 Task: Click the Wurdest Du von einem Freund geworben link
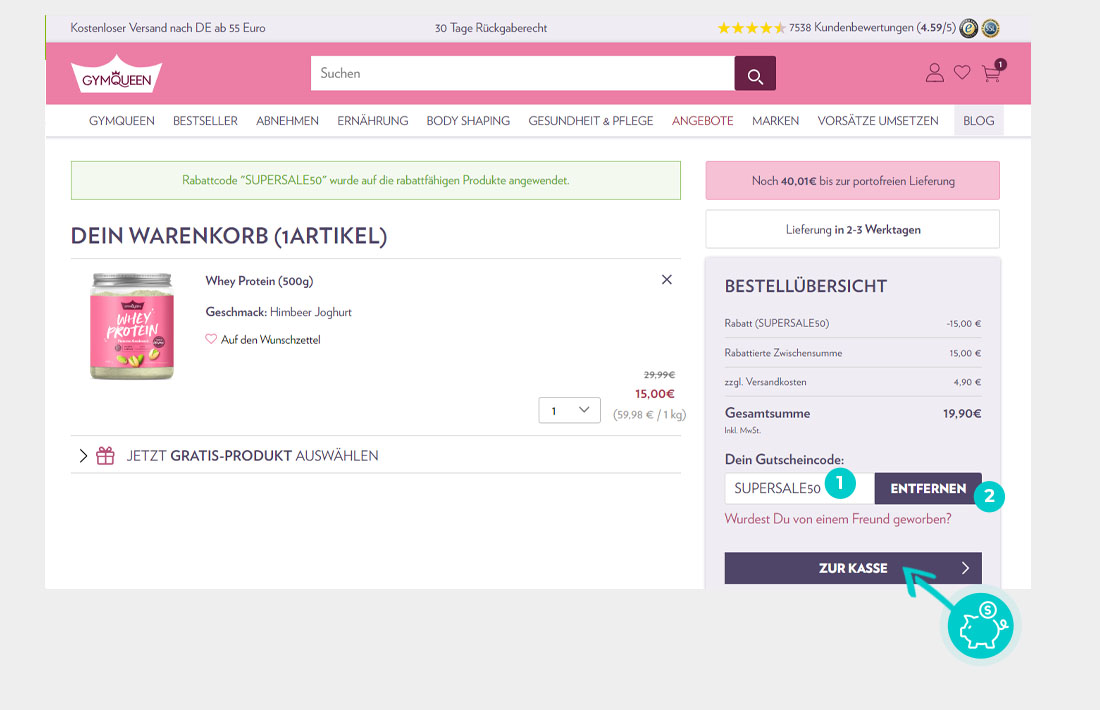click(x=838, y=519)
